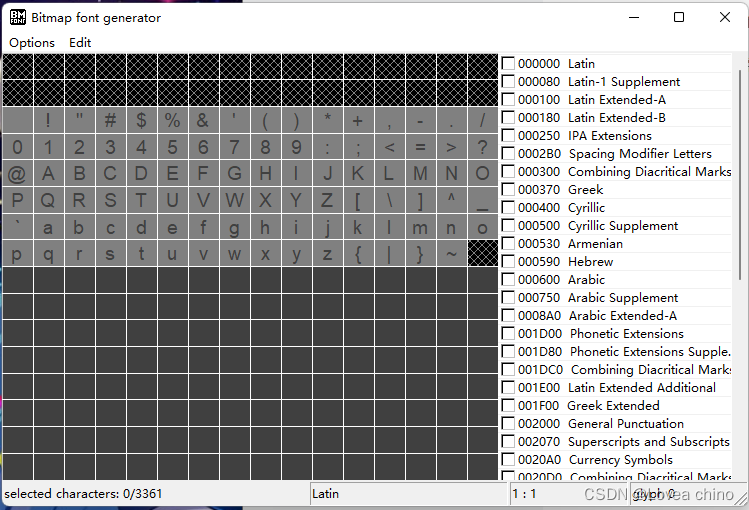Click the Latin status bar field
The image size is (749, 510).
click(408, 493)
